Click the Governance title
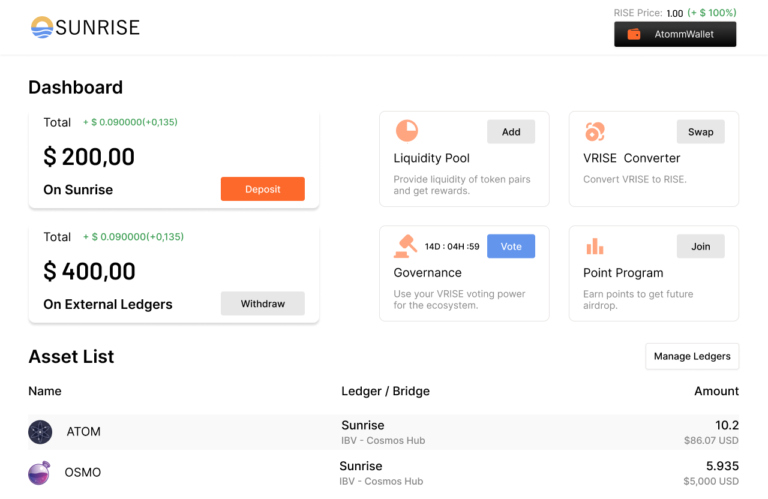Viewport: 768px width, 499px height. coord(428,273)
